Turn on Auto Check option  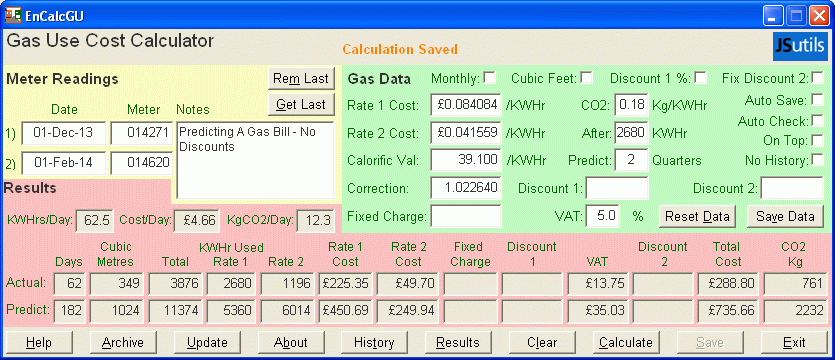[x=817, y=121]
